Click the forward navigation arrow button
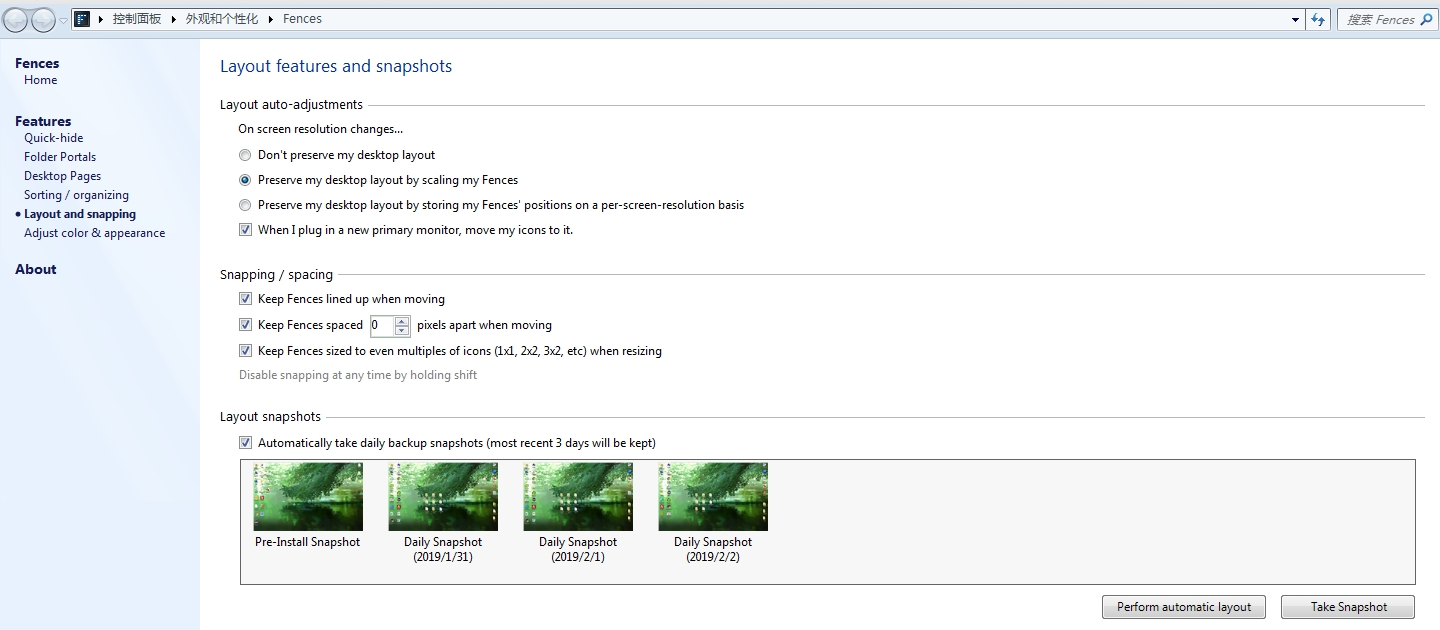Screen dimensions: 1440x630 (43, 19)
